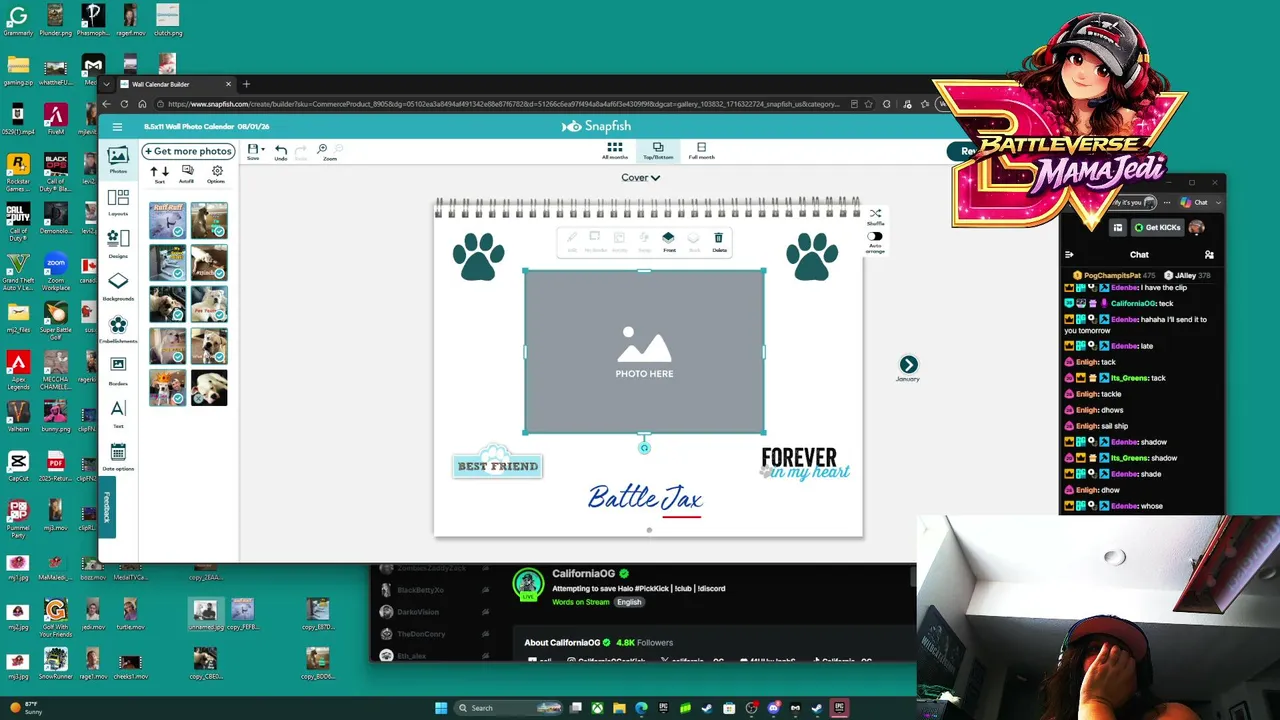1280x720 pixels.
Task: Select the Best Friend embellishment sticker
Action: [x=498, y=463]
